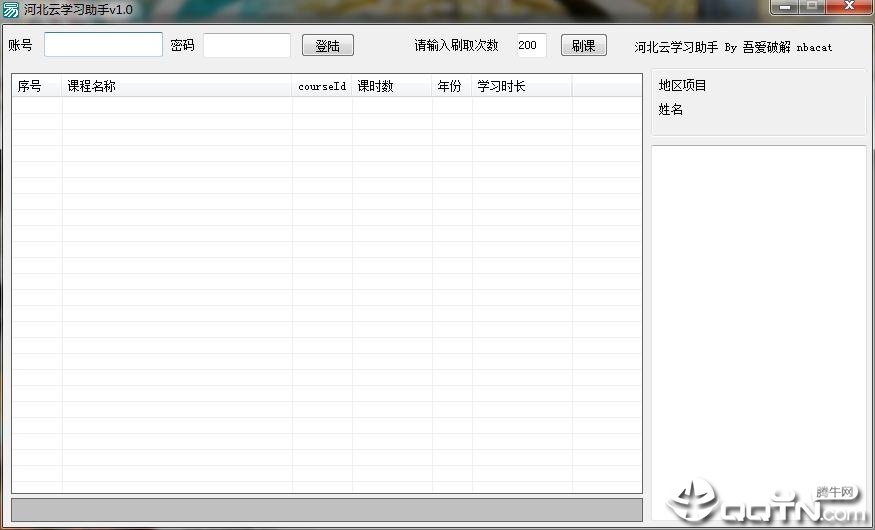Viewport: 875px width, 530px height.
Task: Click the 年份 column header
Action: (452, 86)
